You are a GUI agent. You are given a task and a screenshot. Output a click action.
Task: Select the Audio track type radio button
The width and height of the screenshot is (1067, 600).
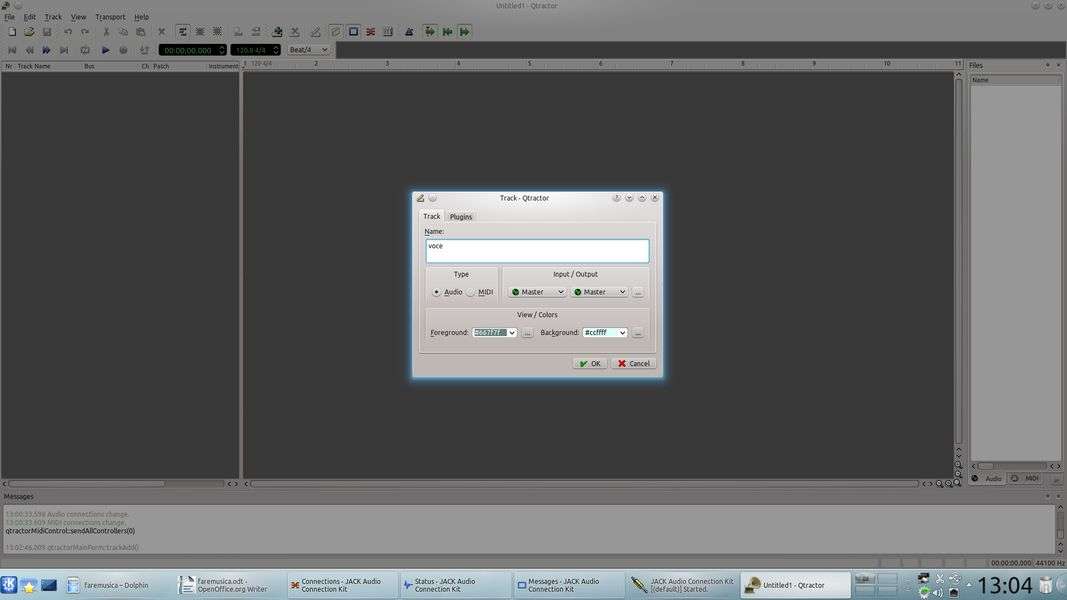tap(436, 292)
